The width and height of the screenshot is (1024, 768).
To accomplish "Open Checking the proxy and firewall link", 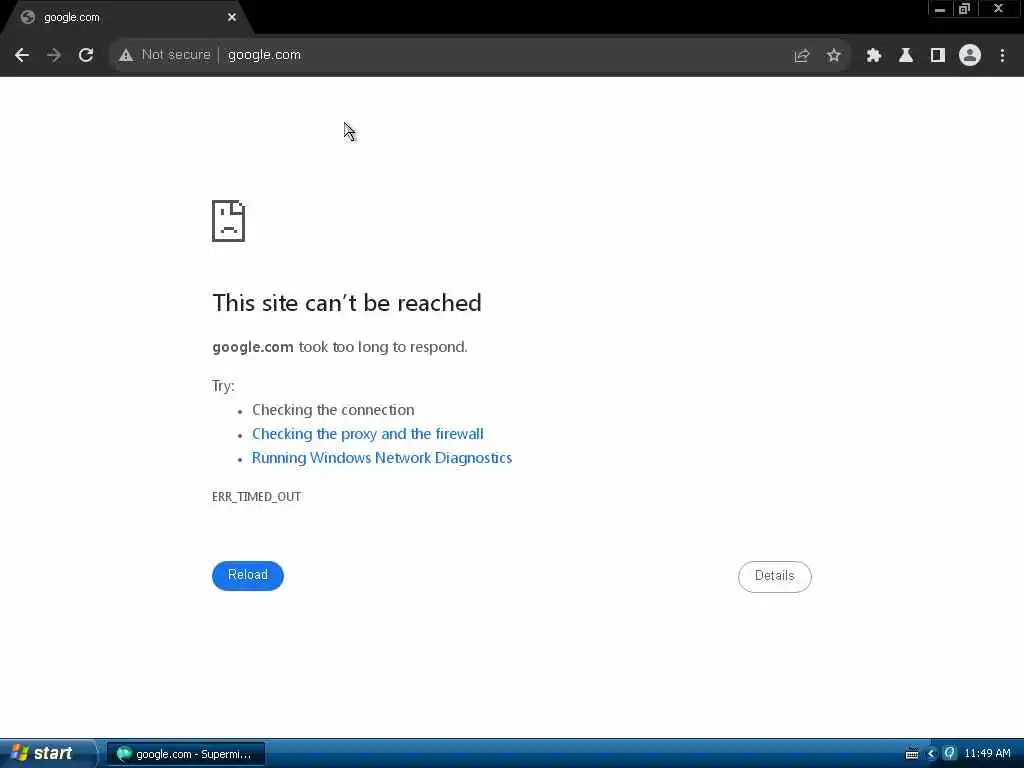I will point(368,434).
